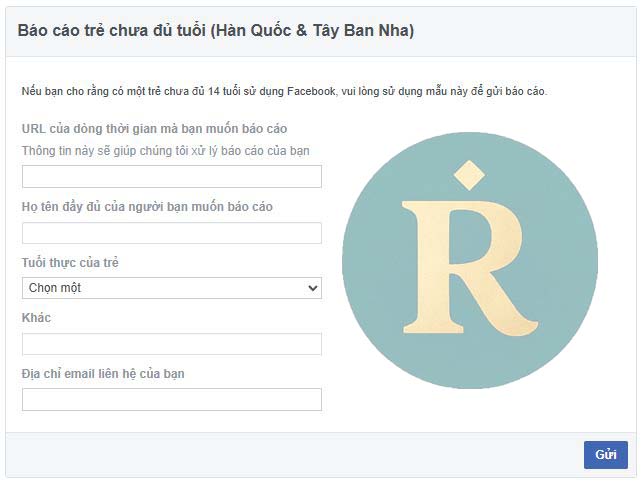This screenshot has width=643, height=490.
Task: Click the full name text box
Action: (x=172, y=233)
